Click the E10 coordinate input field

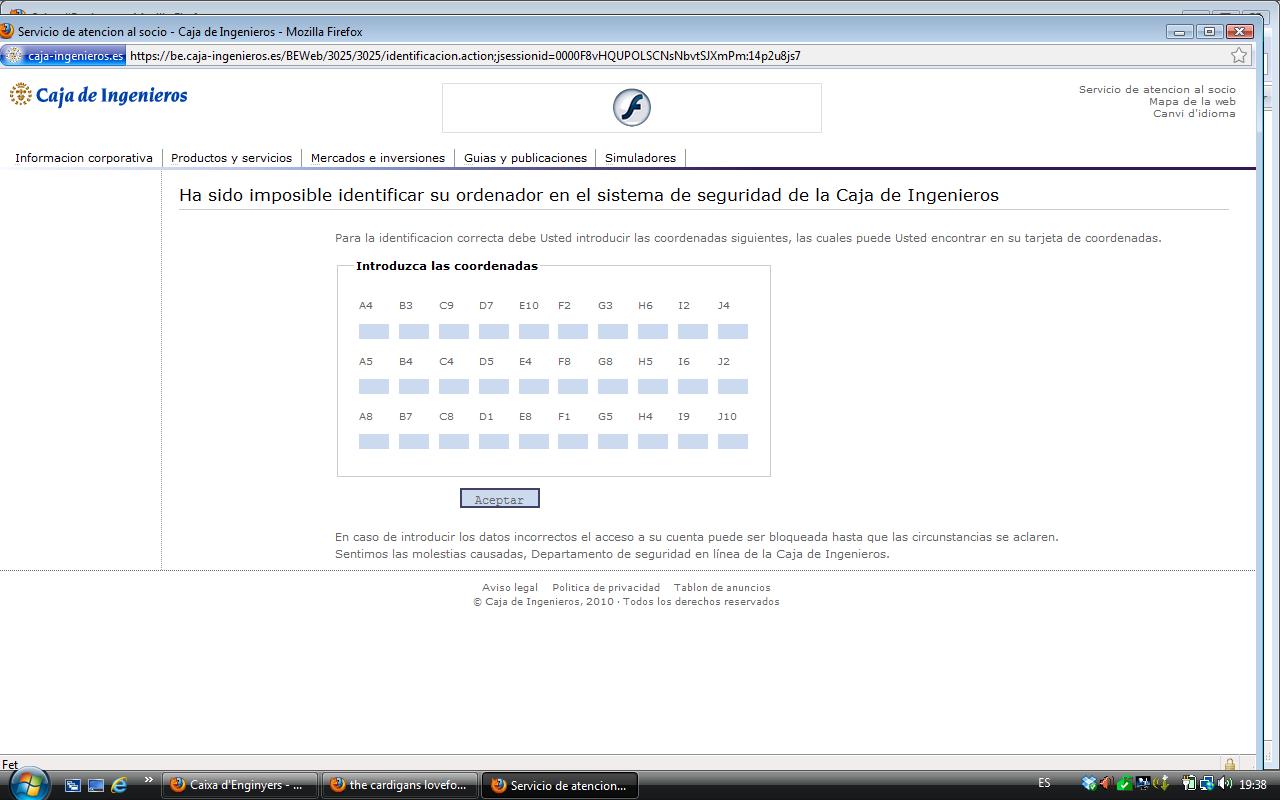(534, 331)
